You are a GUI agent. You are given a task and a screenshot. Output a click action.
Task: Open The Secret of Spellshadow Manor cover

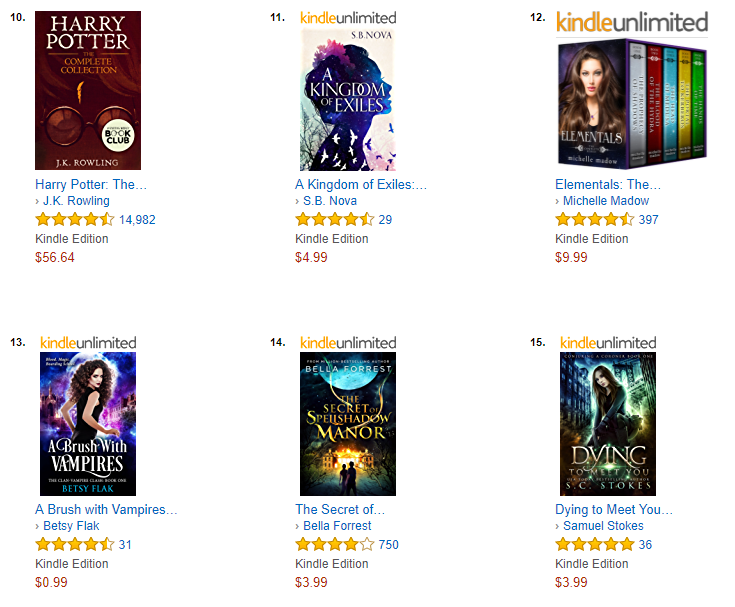coord(348,424)
